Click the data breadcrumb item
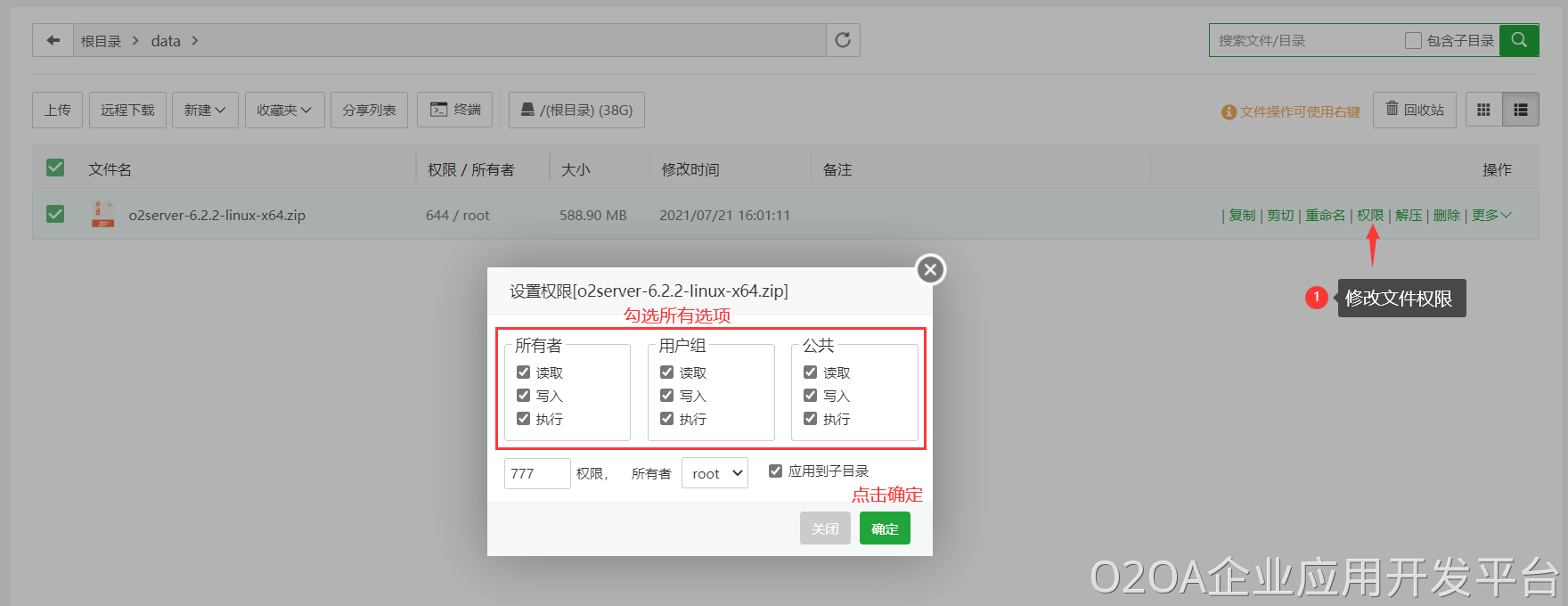1568x606 pixels. pyautogui.click(x=166, y=41)
